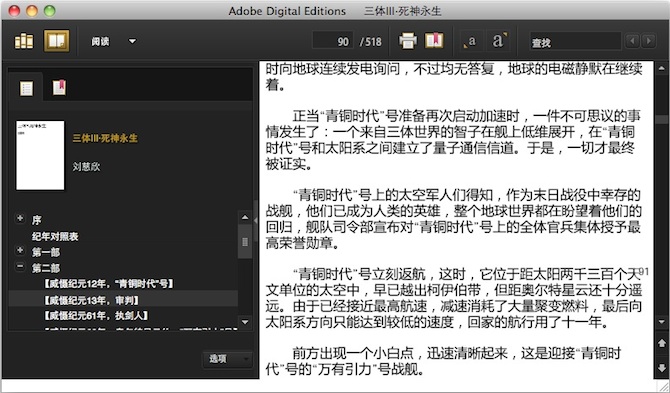Collapse the side panel with divider arrow
670x393 pixels.
coord(256,220)
